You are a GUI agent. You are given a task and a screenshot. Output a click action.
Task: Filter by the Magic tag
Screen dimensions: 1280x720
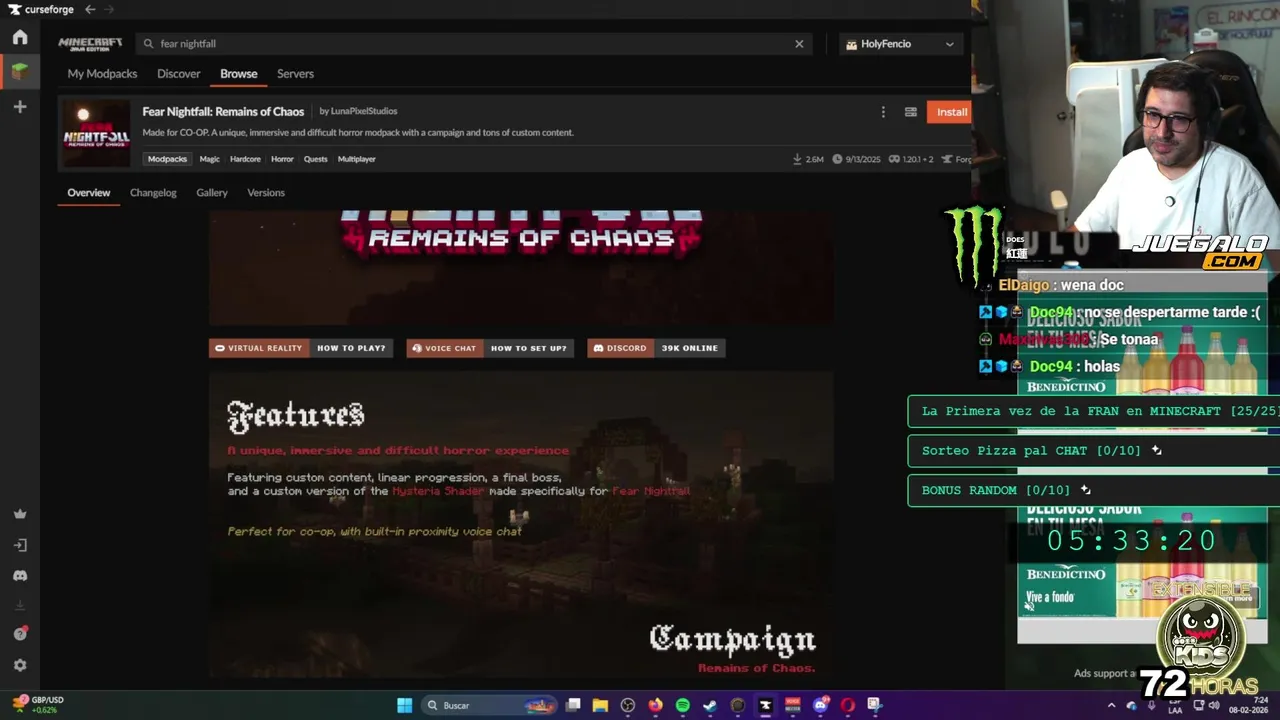click(209, 159)
